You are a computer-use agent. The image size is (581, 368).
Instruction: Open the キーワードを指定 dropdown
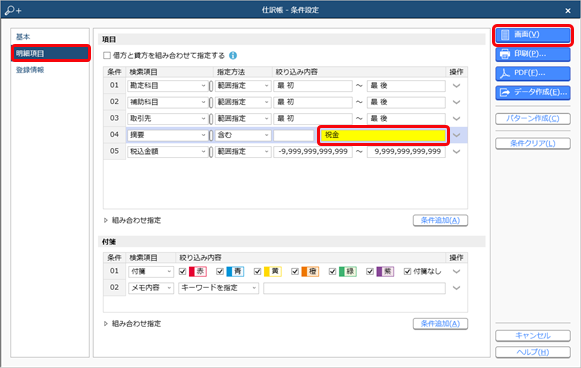(218, 288)
